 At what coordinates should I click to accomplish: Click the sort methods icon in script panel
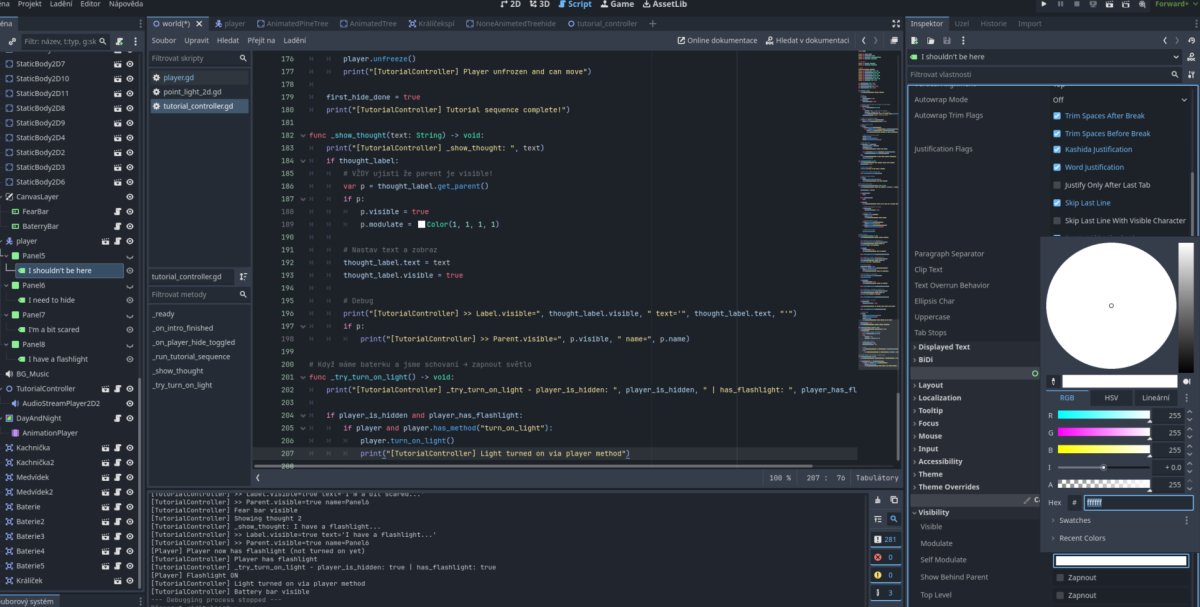point(243,277)
